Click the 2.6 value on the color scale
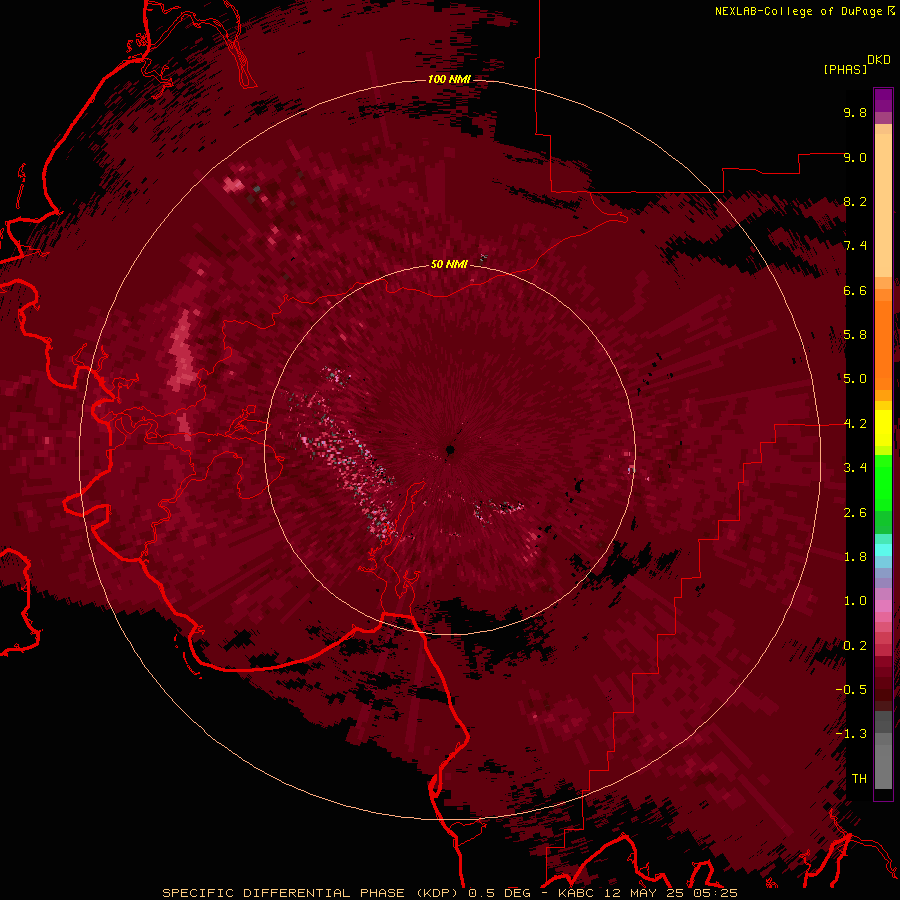 click(x=855, y=513)
